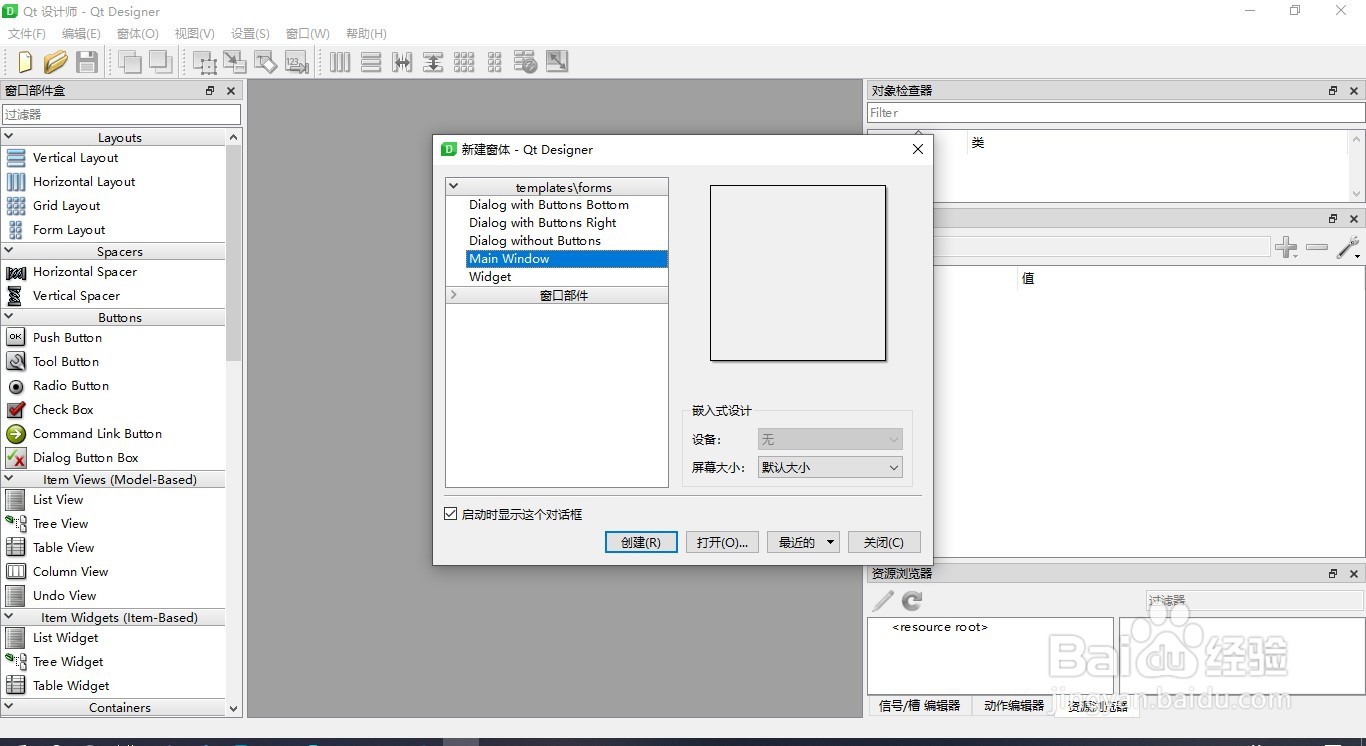Click the pencil edit resources icon
The image size is (1366, 746).
point(883,600)
